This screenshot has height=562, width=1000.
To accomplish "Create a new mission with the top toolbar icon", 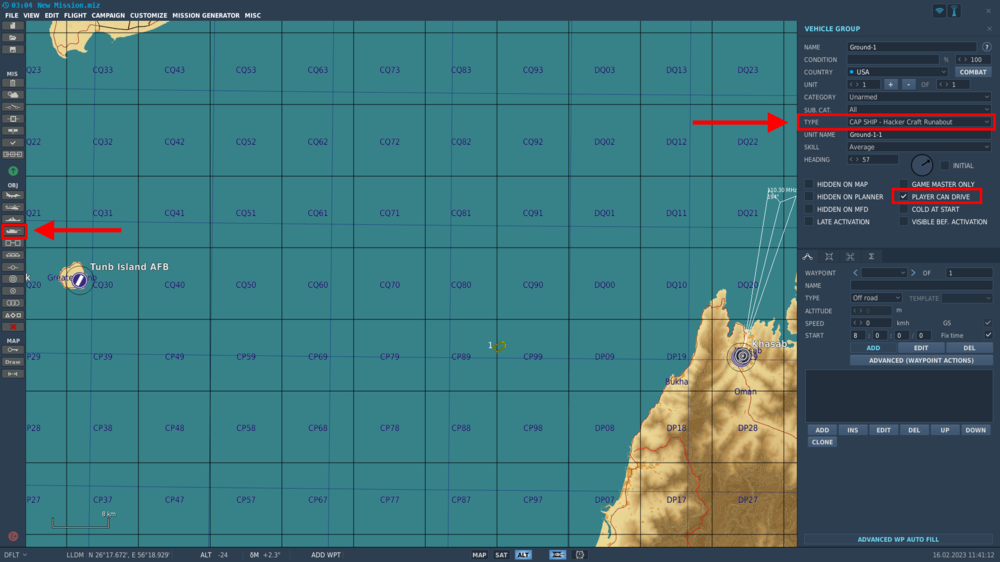I will coord(13,26).
